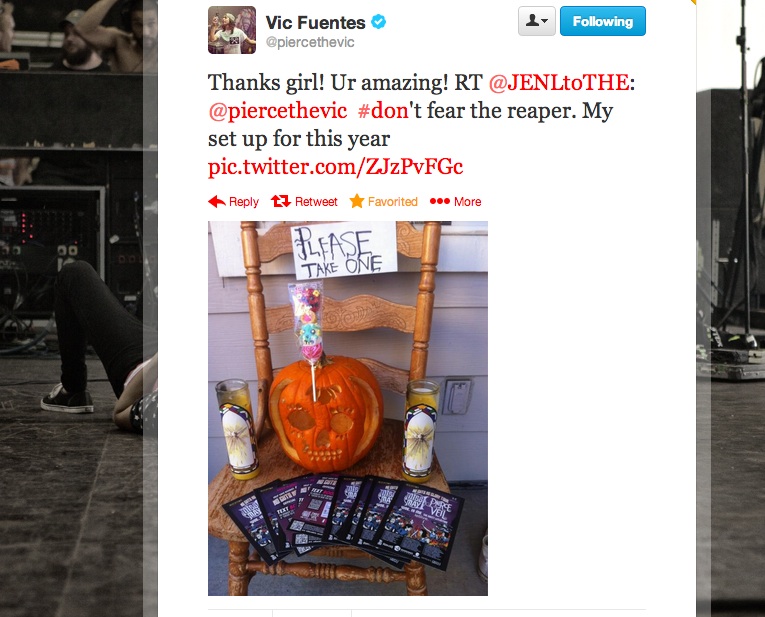Open the @piercethevic handle below the name
This screenshot has width=765, height=617.
(310, 42)
